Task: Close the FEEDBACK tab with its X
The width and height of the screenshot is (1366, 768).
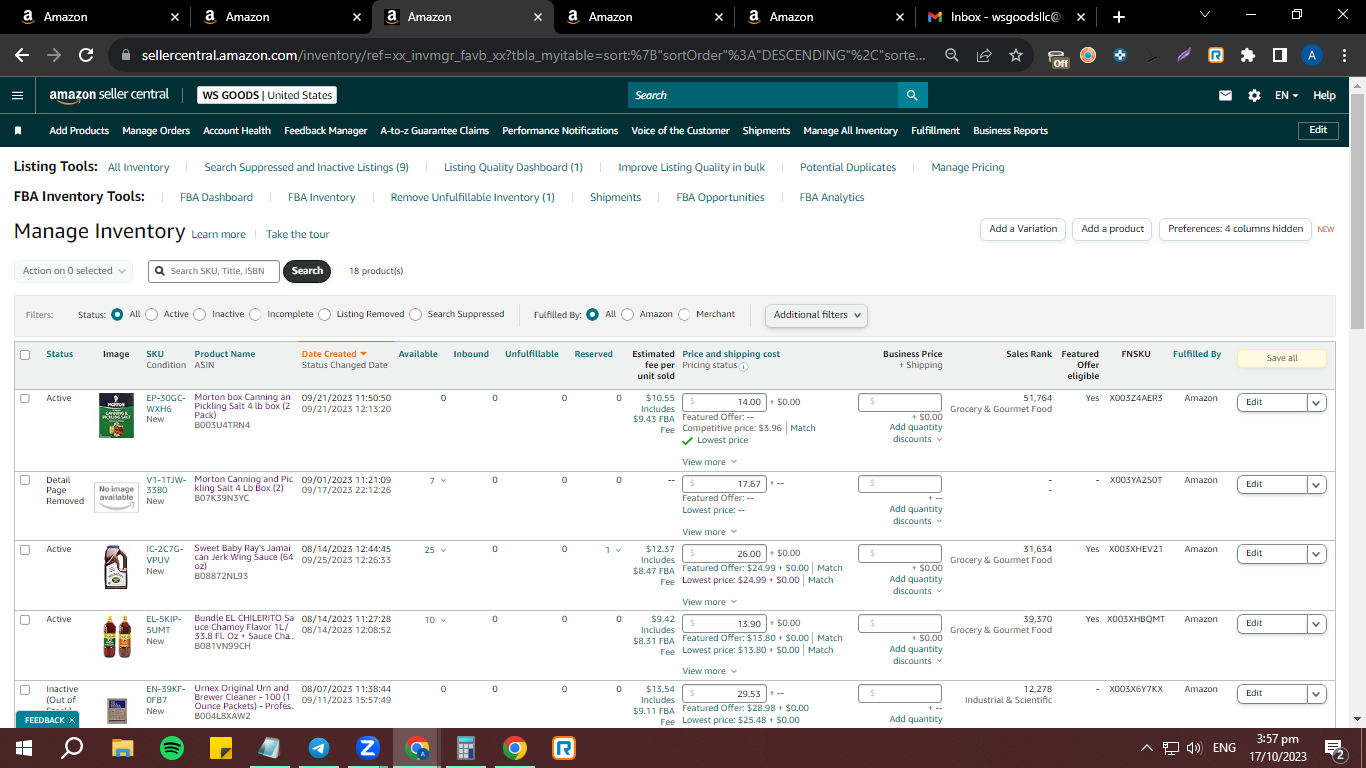Action: [x=72, y=720]
